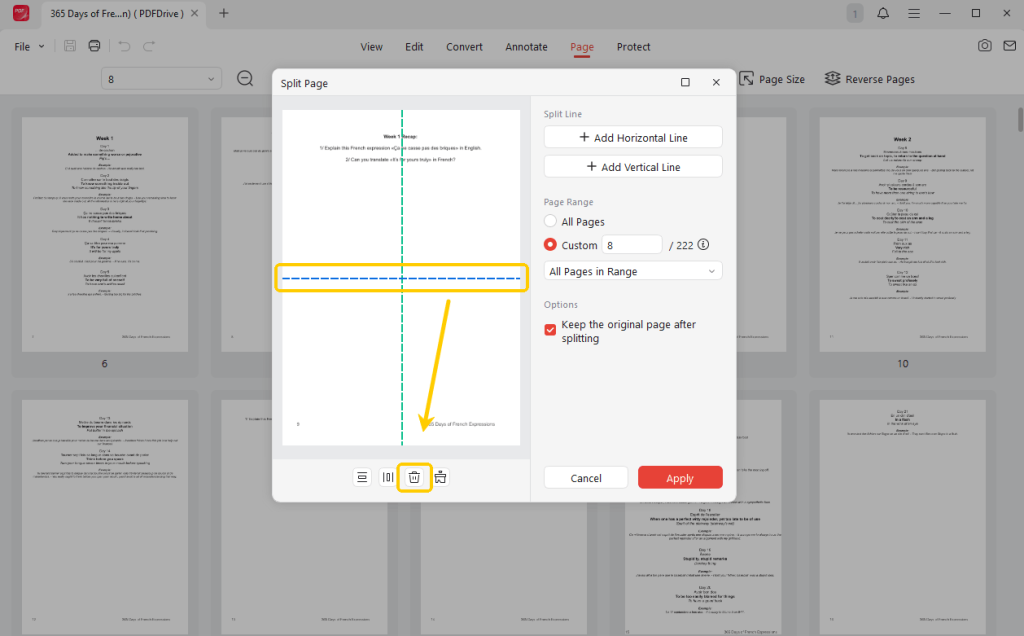Screen dimensions: 1024x636
Task: Click the Apply button
Action: coord(680,477)
